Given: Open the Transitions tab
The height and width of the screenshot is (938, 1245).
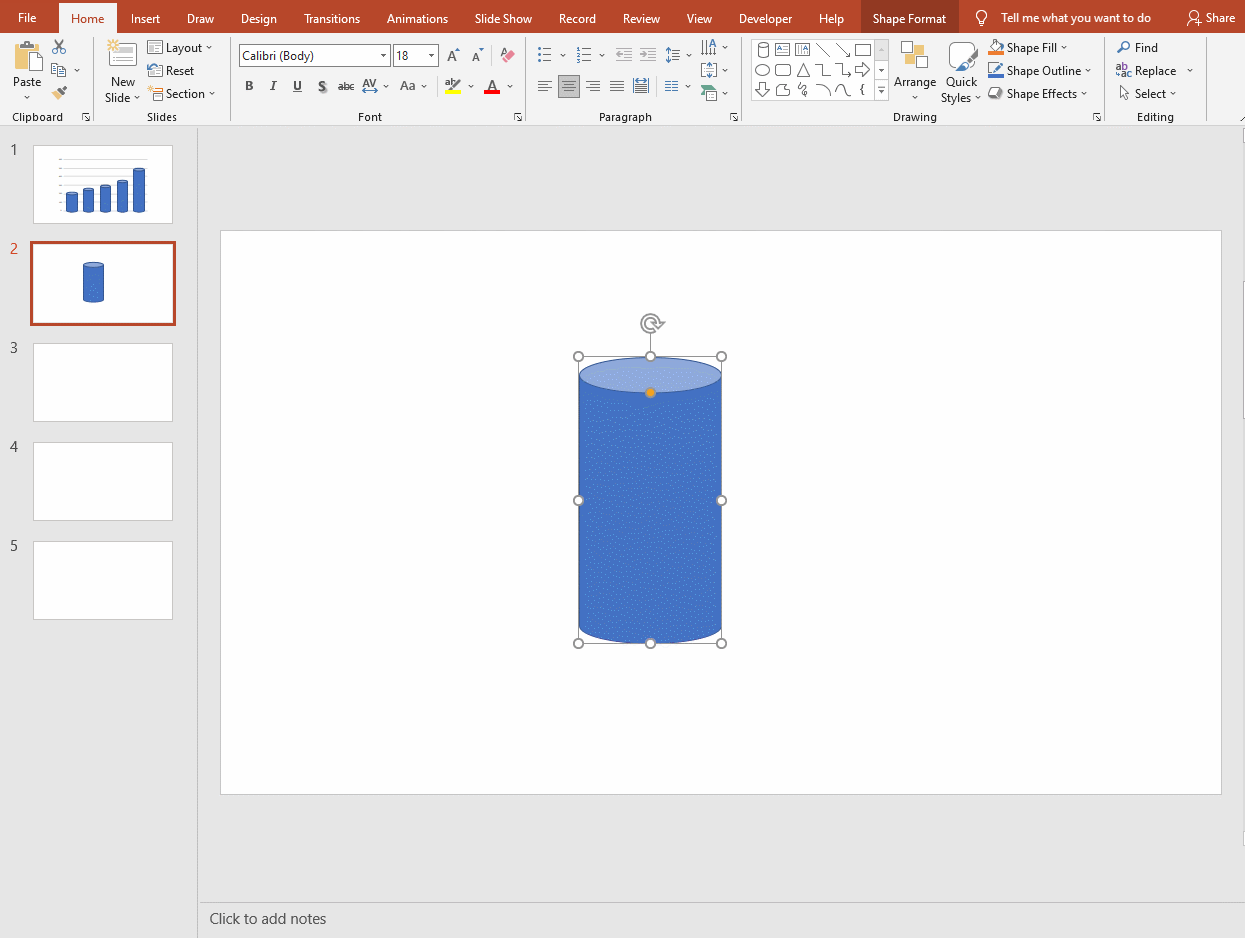Looking at the screenshot, I should (x=332, y=18).
